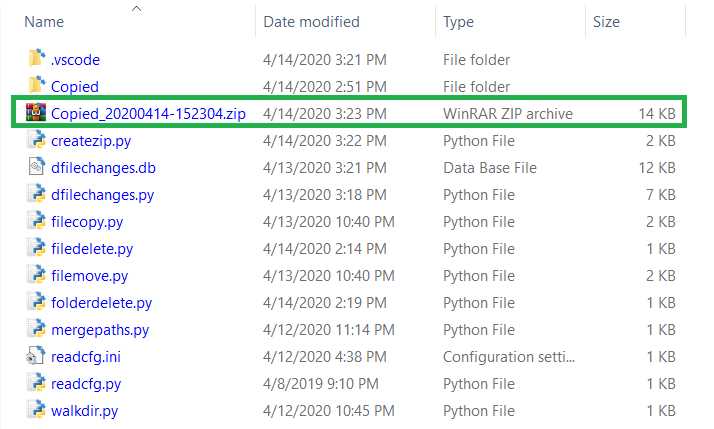Image resolution: width=714 pixels, height=429 pixels.
Task: Click the Python icon beside folderdelete.py
Action: pos(36,301)
